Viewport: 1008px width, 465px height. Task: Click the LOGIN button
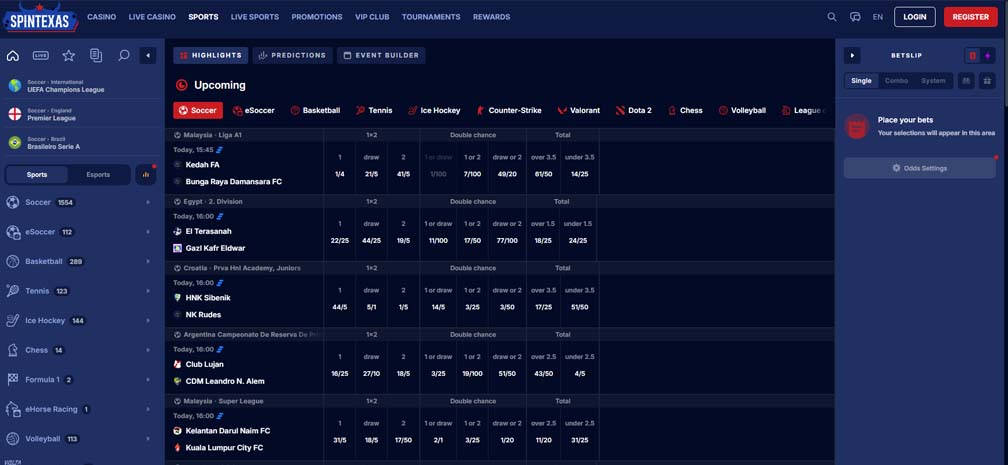coord(915,17)
